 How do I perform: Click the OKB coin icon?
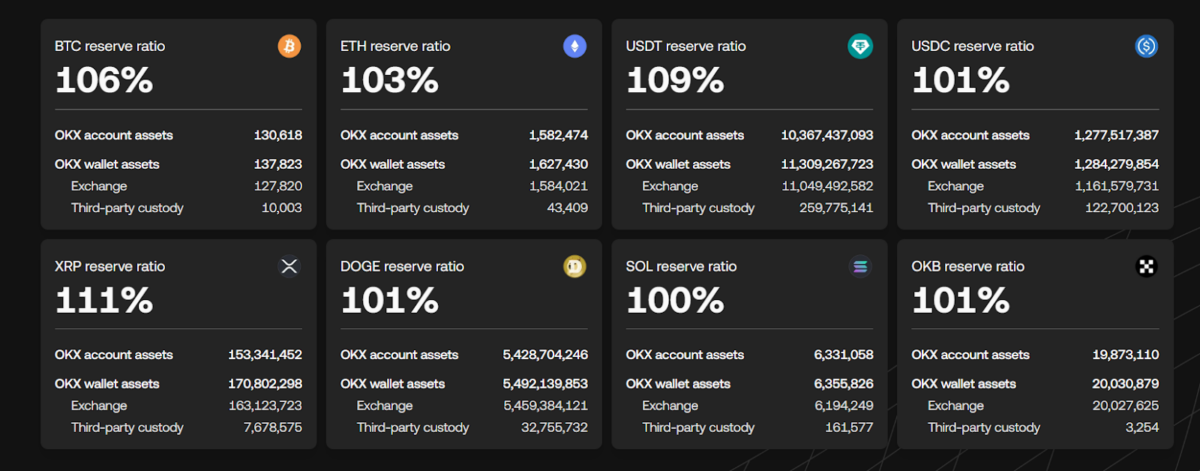pos(1146,266)
